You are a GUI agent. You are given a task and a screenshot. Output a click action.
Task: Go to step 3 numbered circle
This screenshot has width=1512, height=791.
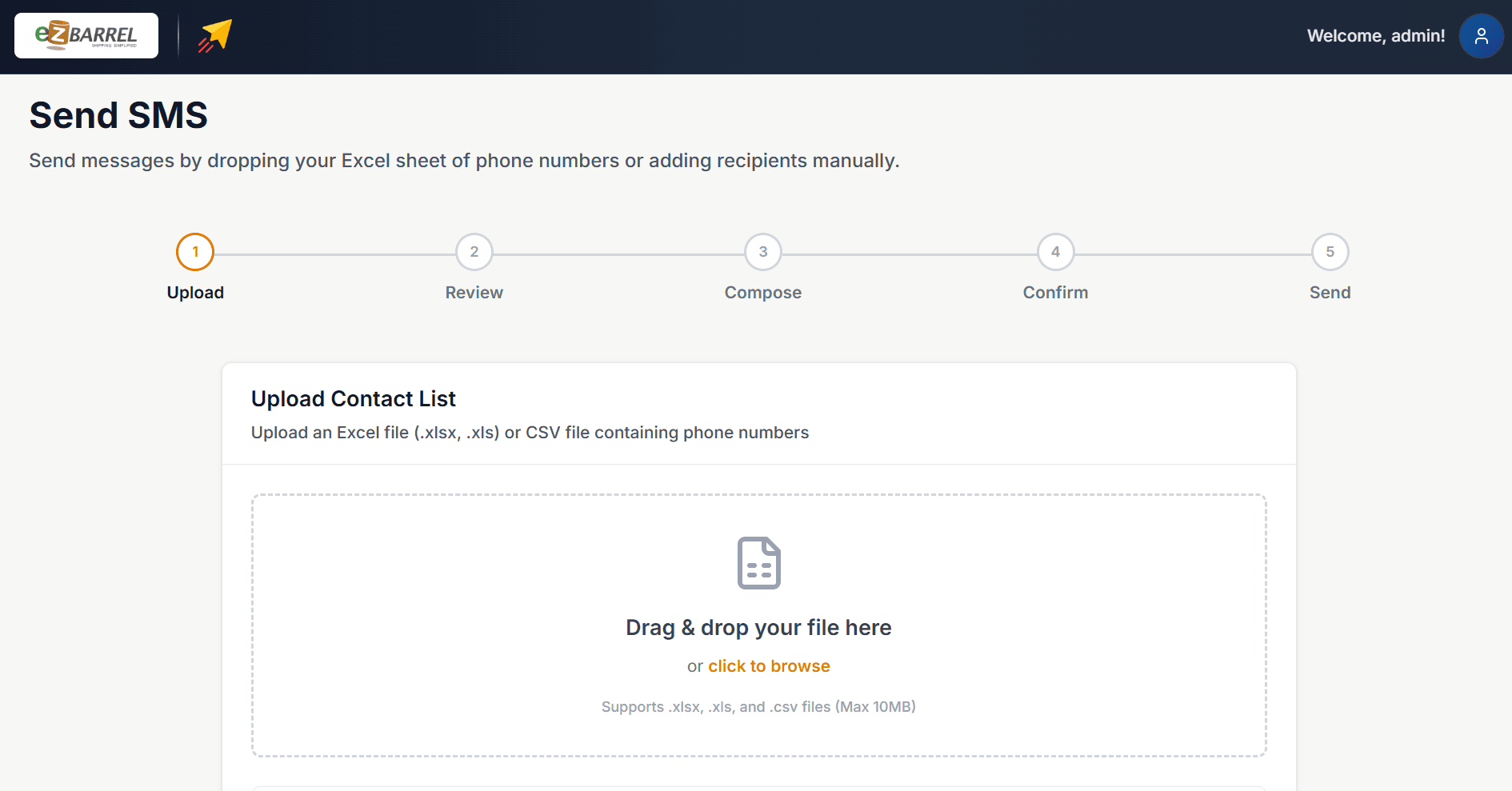click(763, 252)
